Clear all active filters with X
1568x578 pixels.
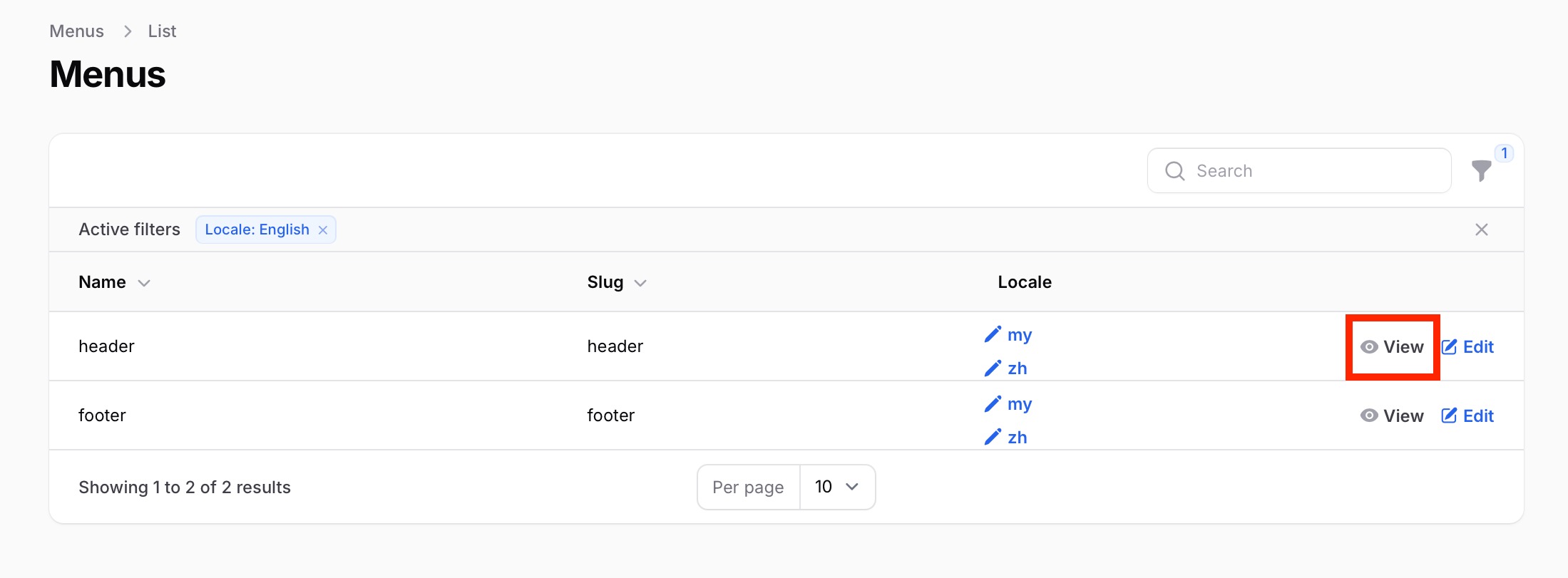coord(1482,229)
